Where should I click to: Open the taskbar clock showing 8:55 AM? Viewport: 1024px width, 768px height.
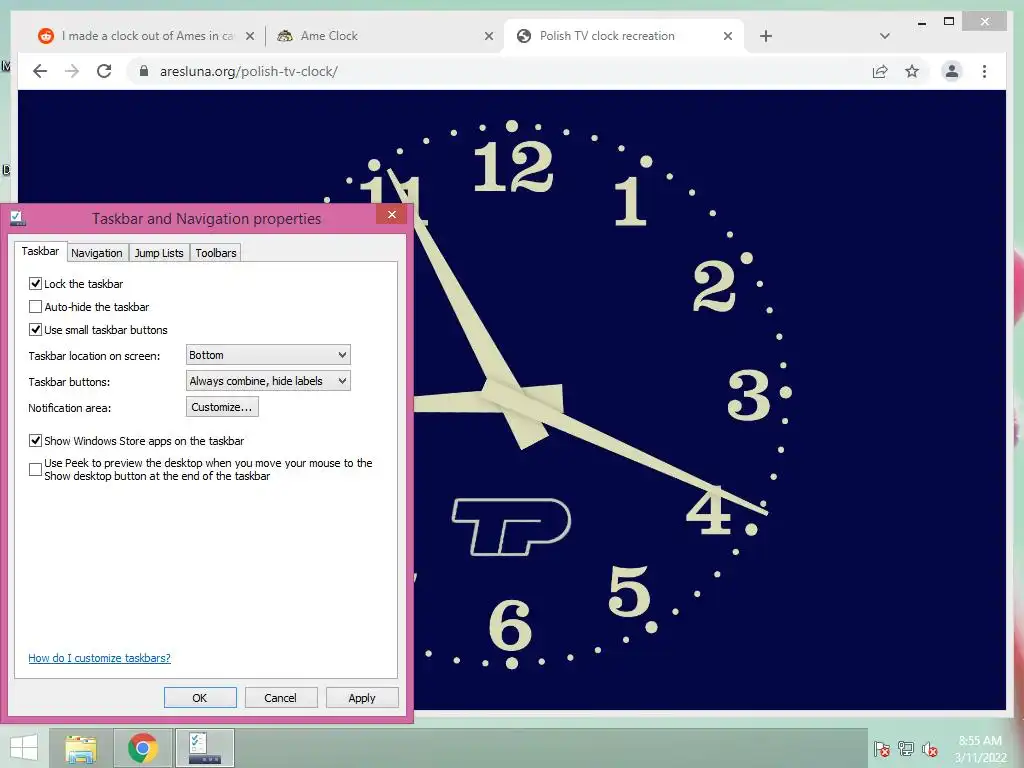[980, 749]
